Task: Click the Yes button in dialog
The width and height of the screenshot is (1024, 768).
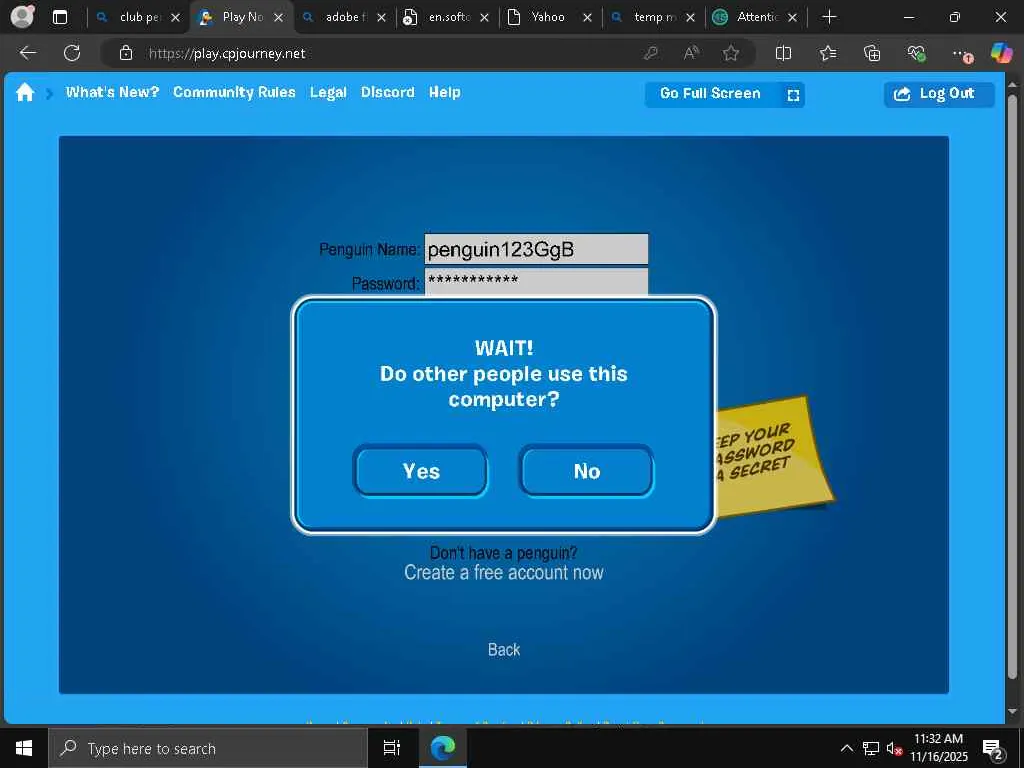Action: [x=421, y=471]
